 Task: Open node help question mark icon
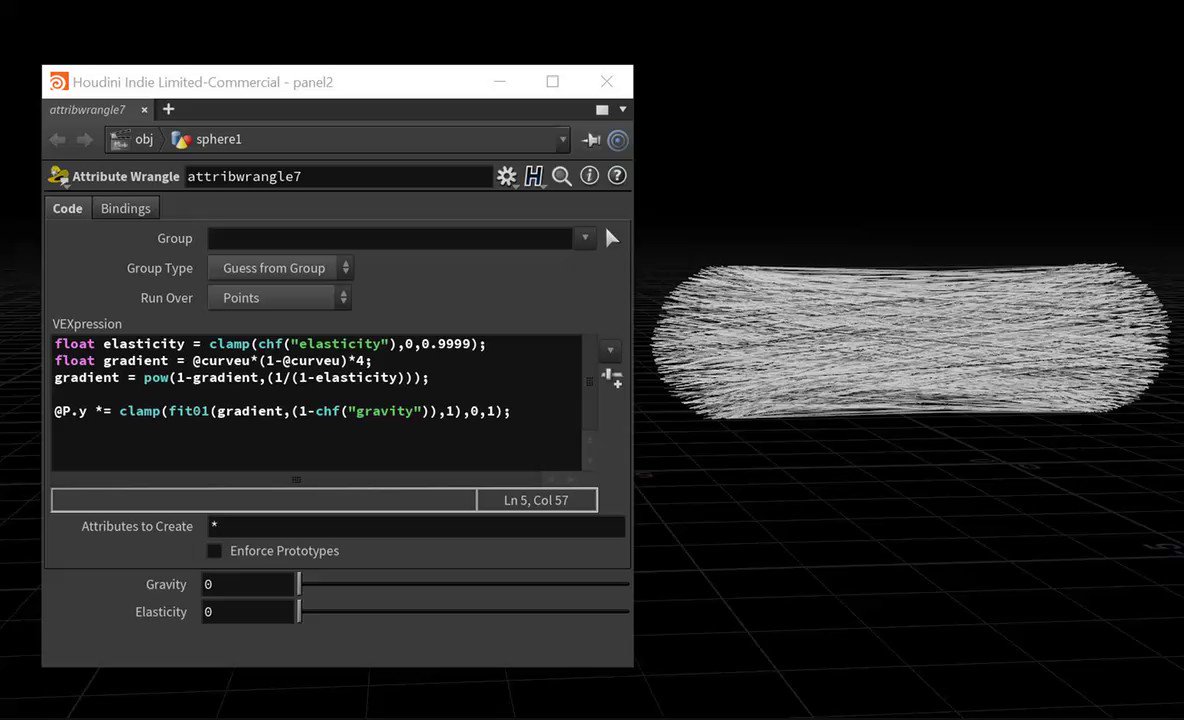(617, 176)
